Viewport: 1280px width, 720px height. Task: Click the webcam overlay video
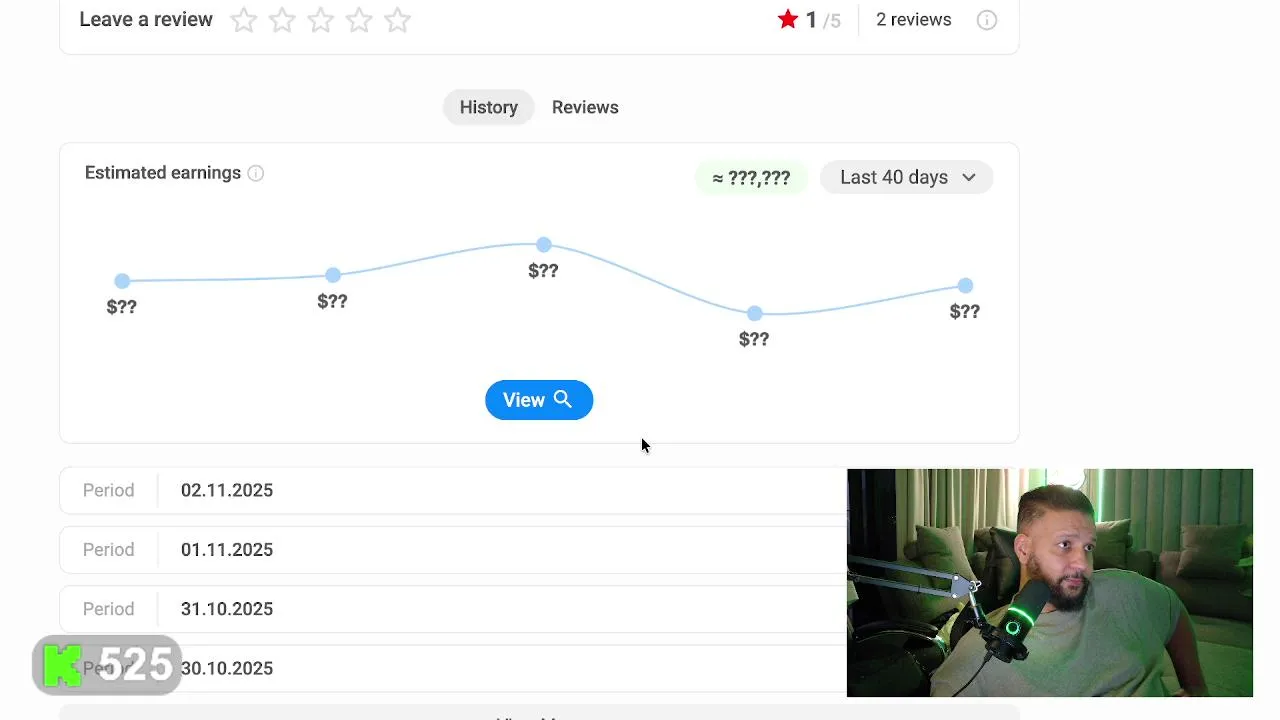pyautogui.click(x=1050, y=583)
